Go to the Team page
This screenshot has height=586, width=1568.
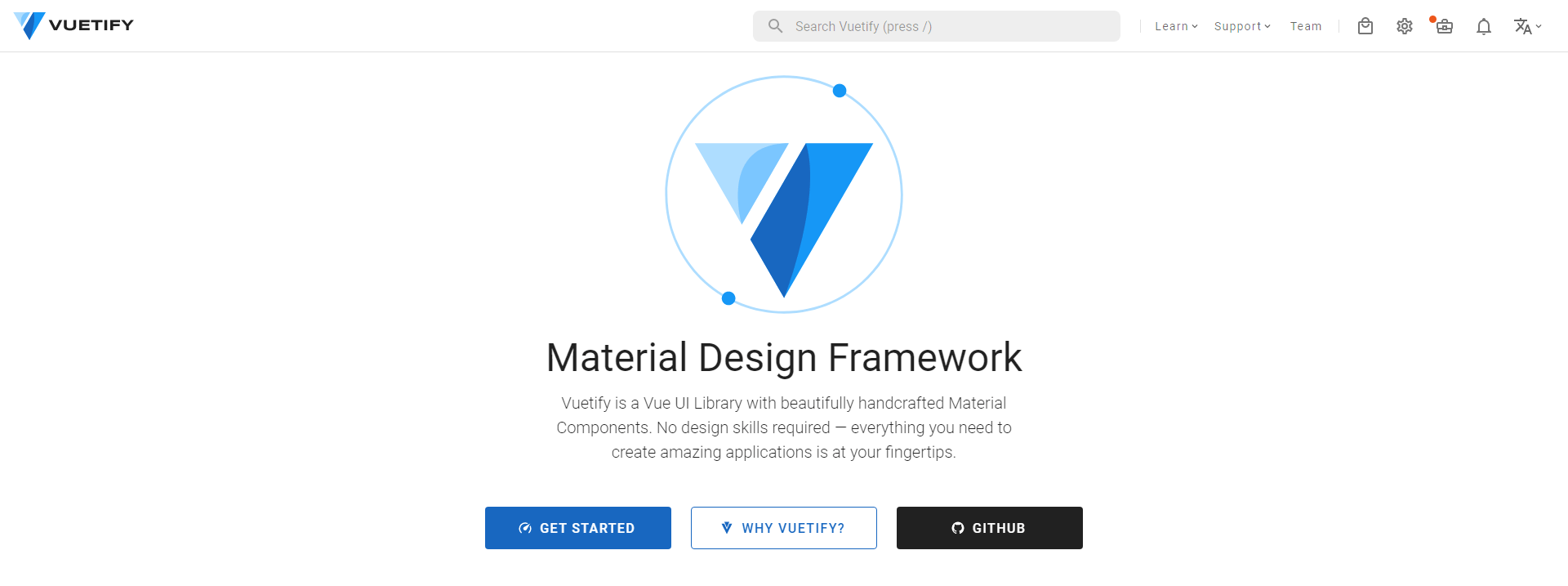1306,26
